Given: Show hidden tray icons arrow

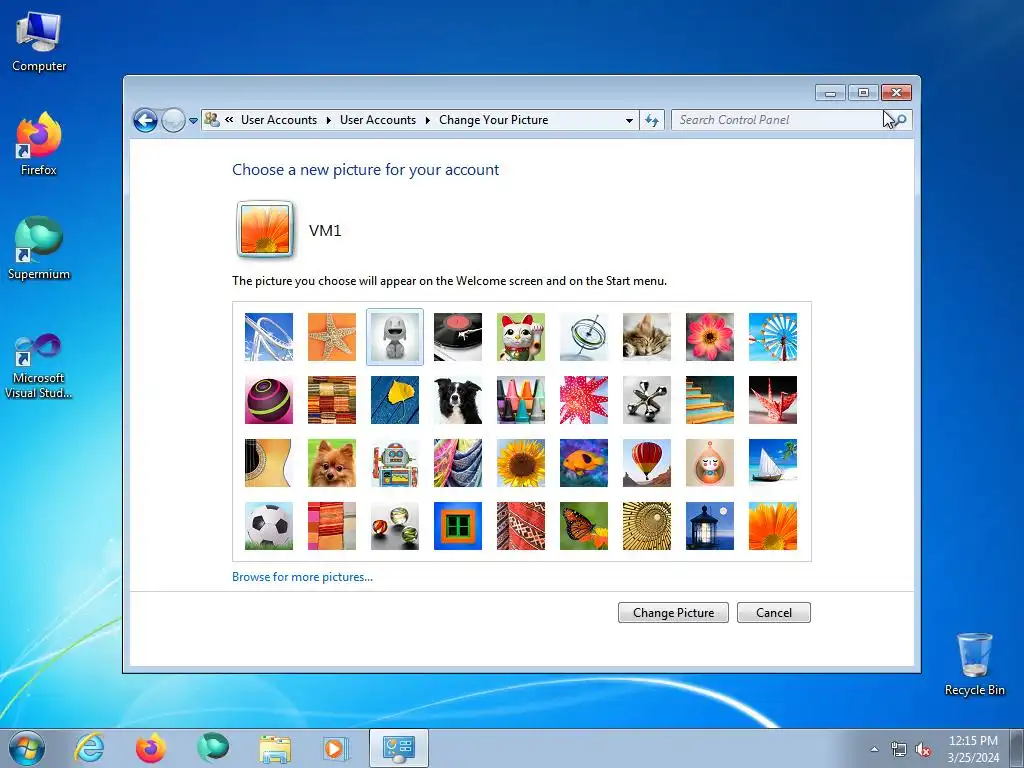Looking at the screenshot, I should [x=874, y=749].
